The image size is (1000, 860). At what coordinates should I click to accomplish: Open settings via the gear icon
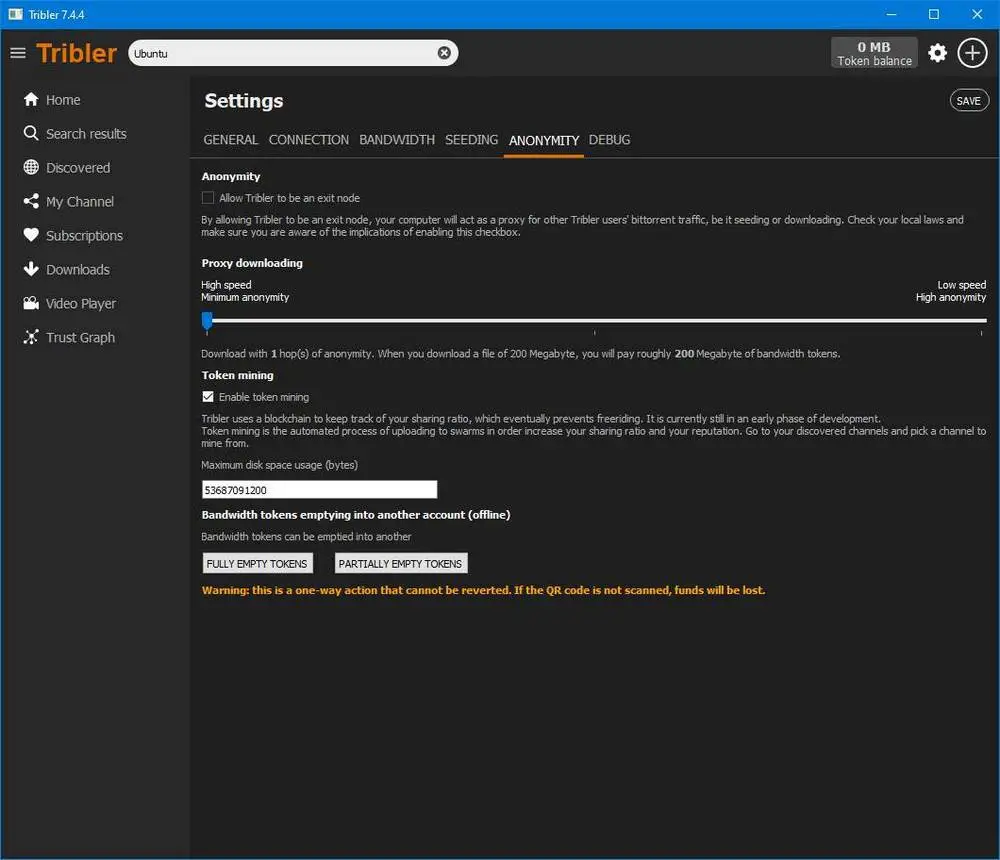tap(937, 53)
